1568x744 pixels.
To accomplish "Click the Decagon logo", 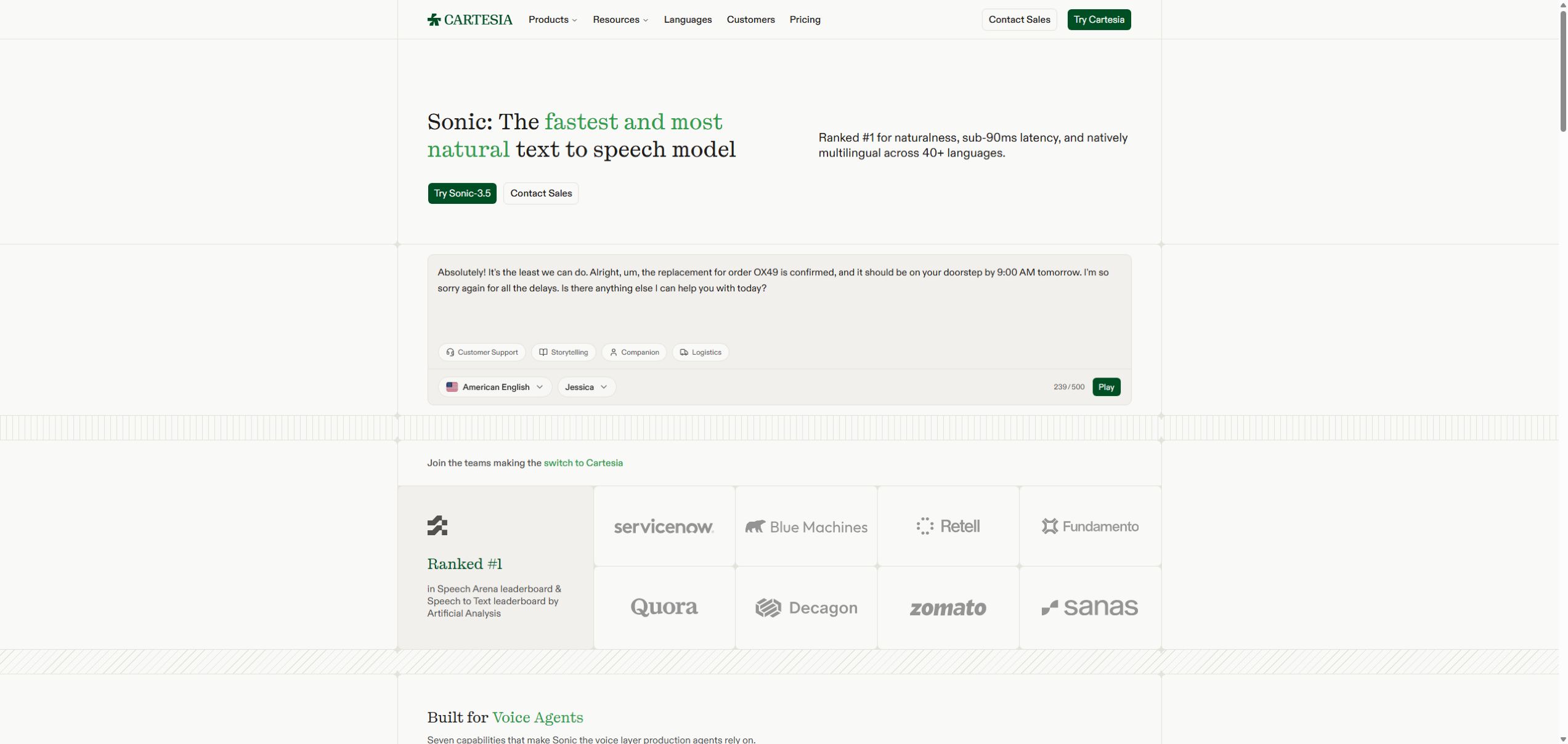I will pyautogui.click(x=806, y=608).
